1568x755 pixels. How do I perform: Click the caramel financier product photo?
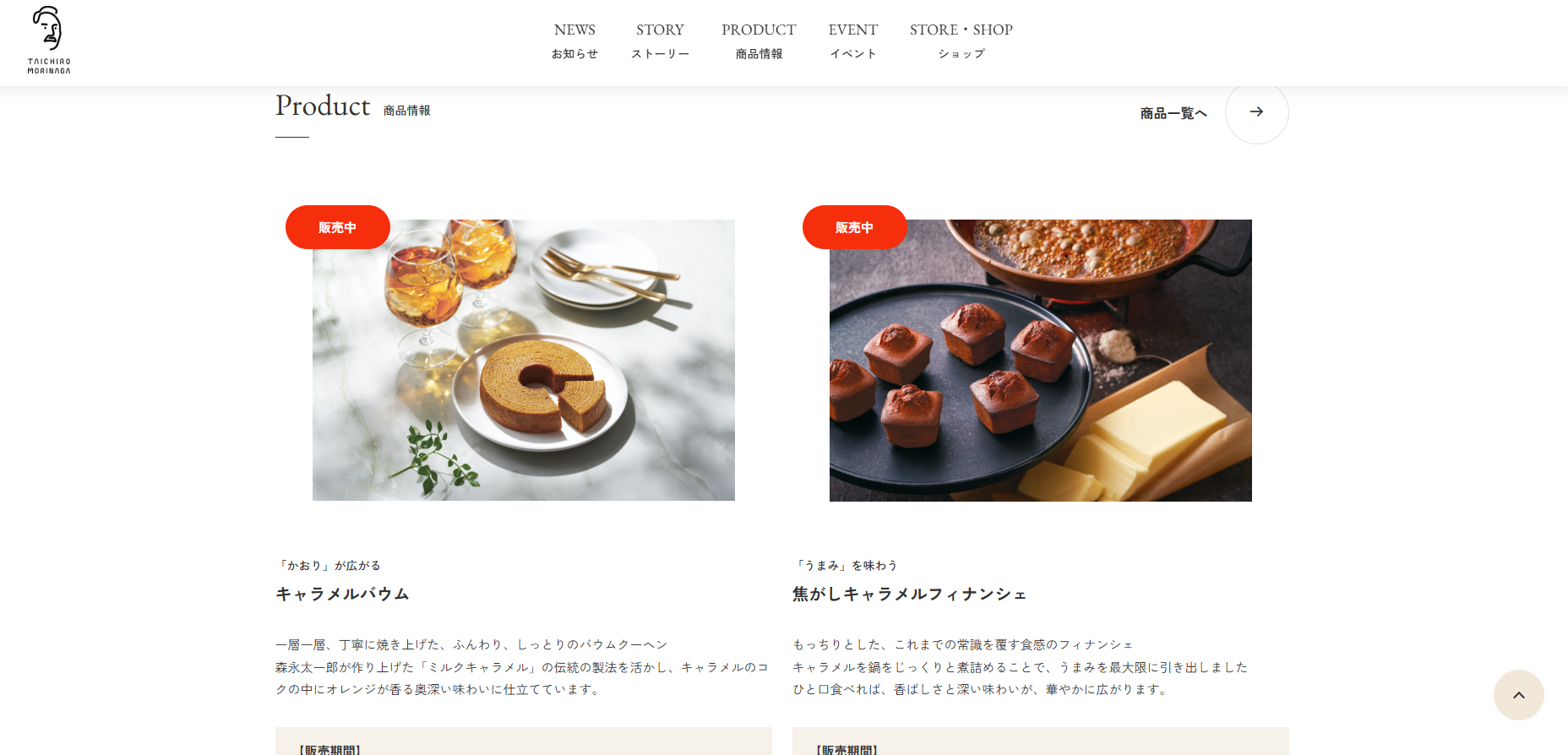1041,360
